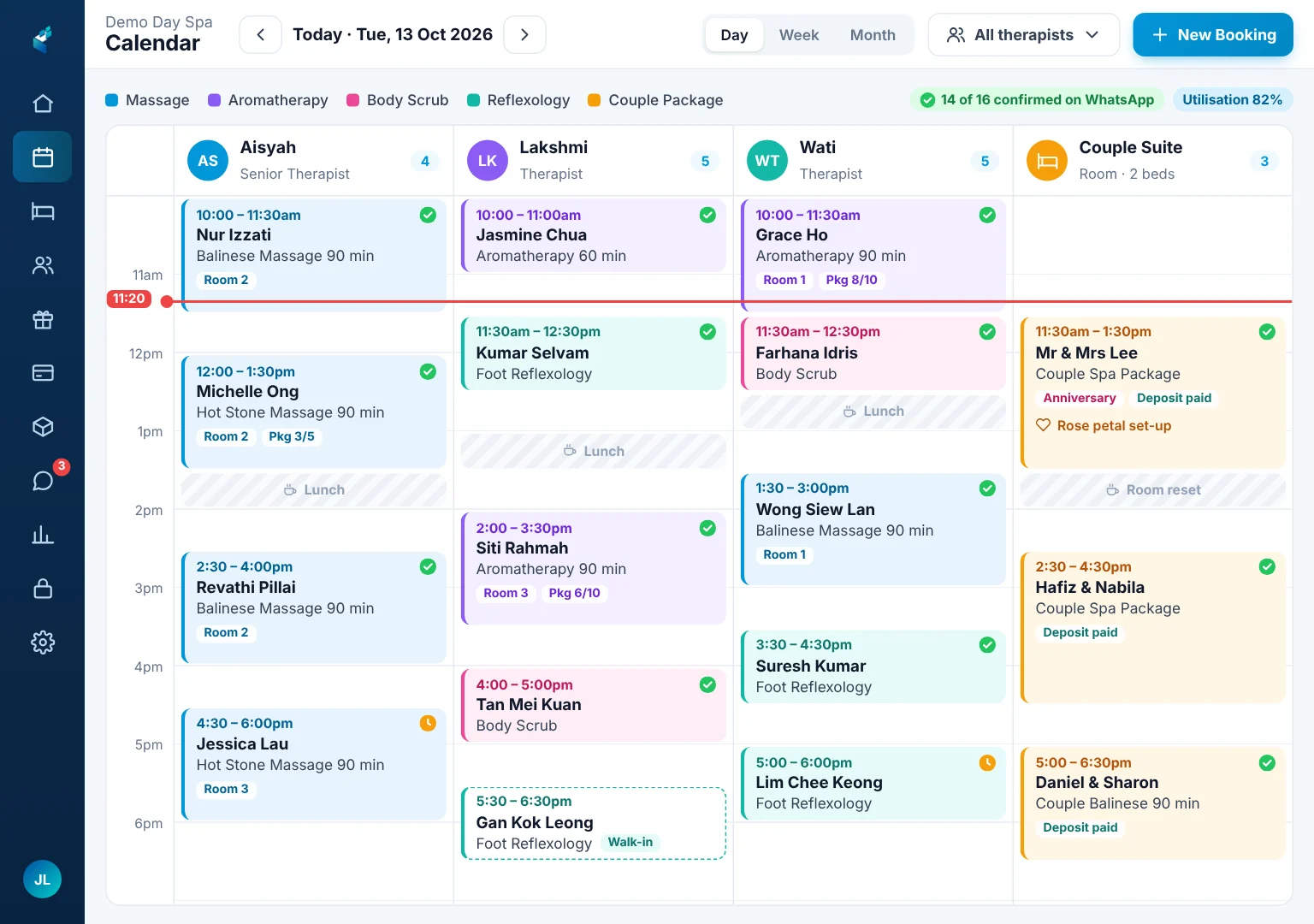The image size is (1314, 924).
Task: Click the Demo Day Spa logo icon
Action: [x=43, y=38]
